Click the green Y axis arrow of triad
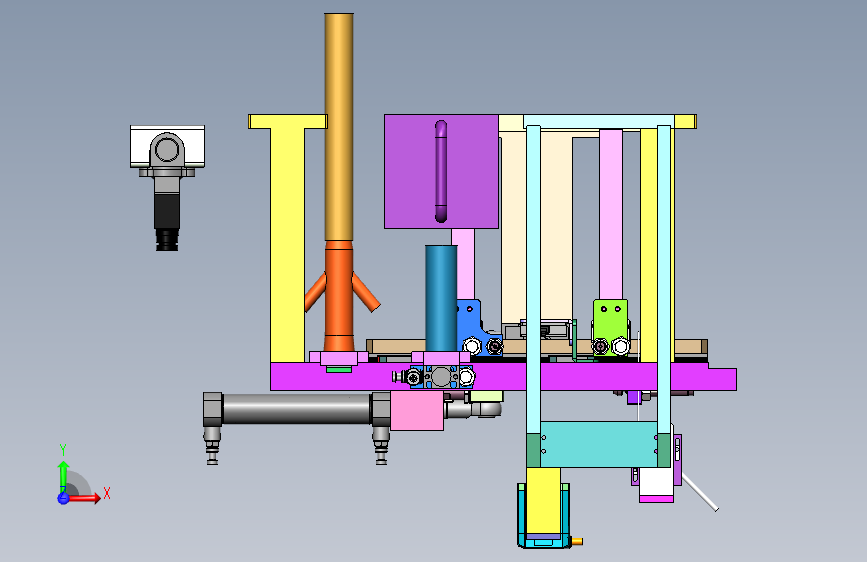Viewport: 867px width, 562px height. pyautogui.click(x=63, y=476)
